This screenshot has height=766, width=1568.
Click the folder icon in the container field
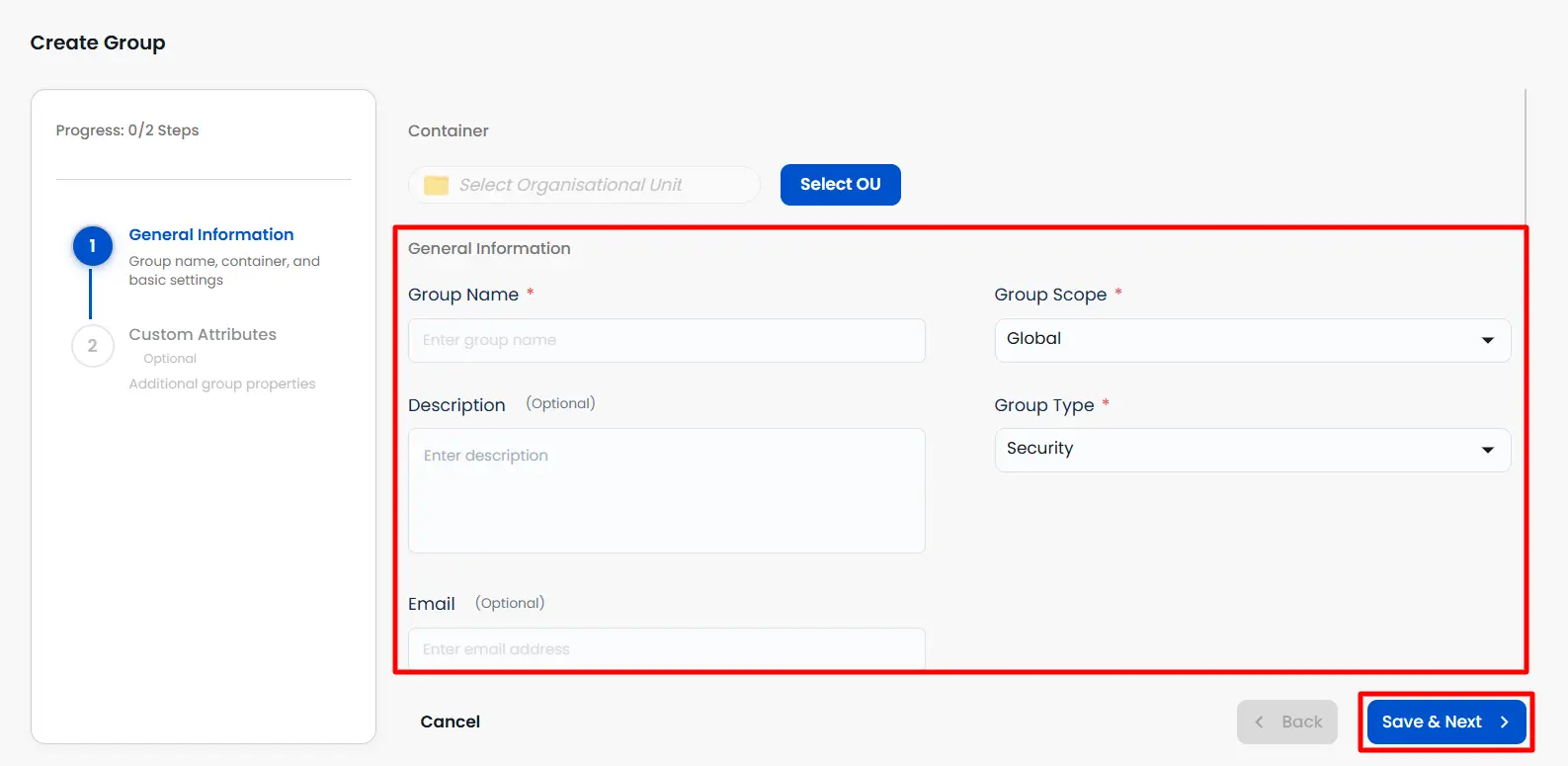(436, 185)
